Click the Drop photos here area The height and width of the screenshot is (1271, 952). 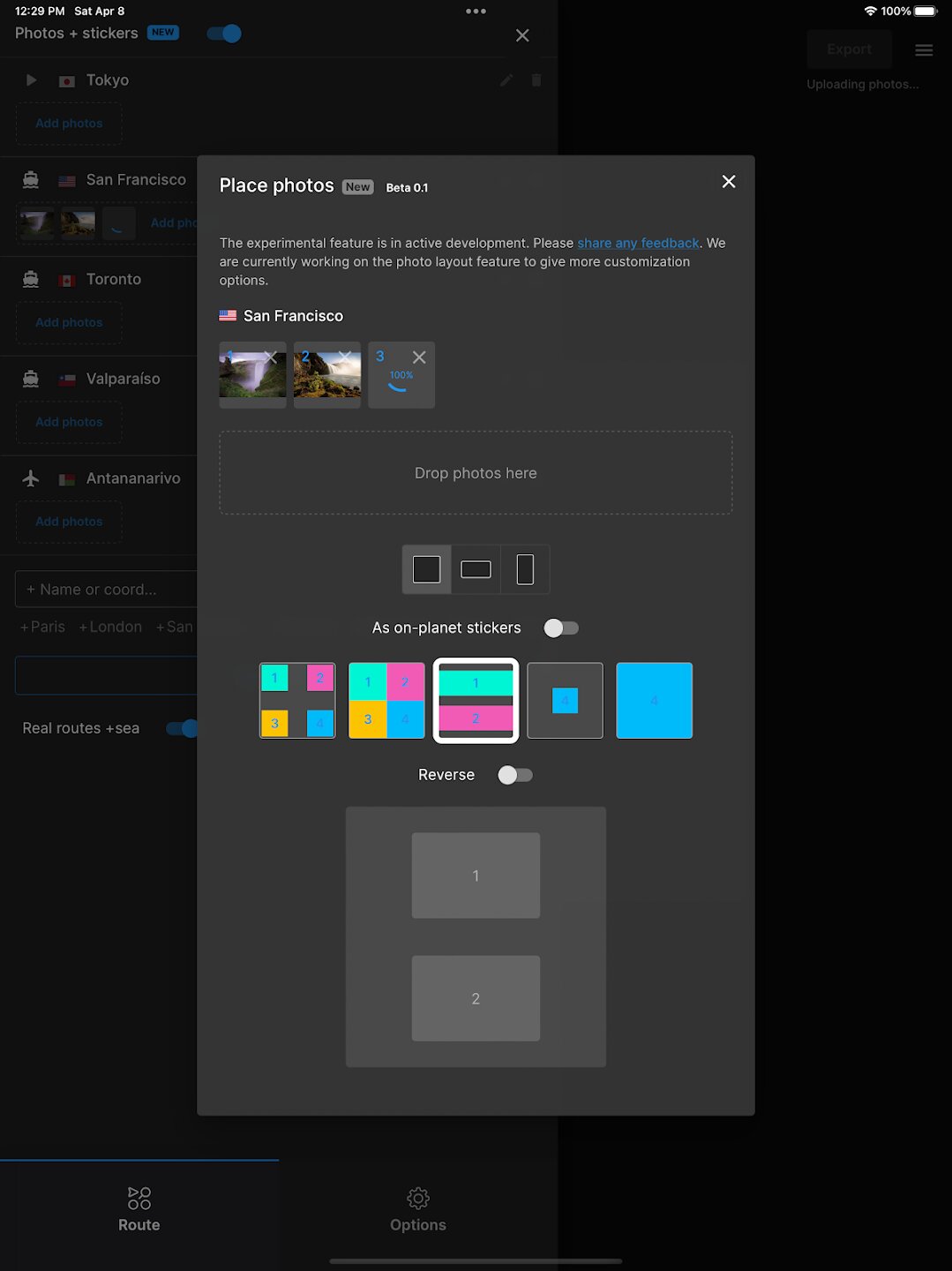pyautogui.click(x=476, y=473)
